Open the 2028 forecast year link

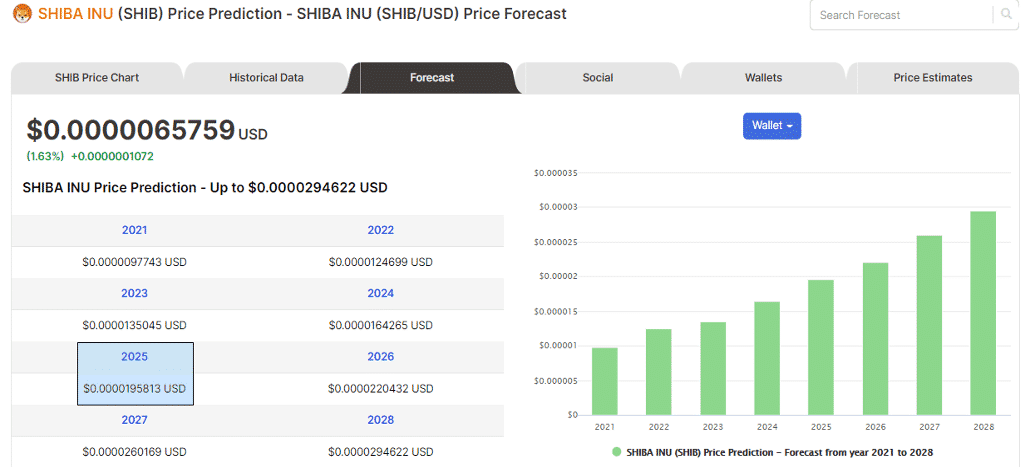pos(381,419)
